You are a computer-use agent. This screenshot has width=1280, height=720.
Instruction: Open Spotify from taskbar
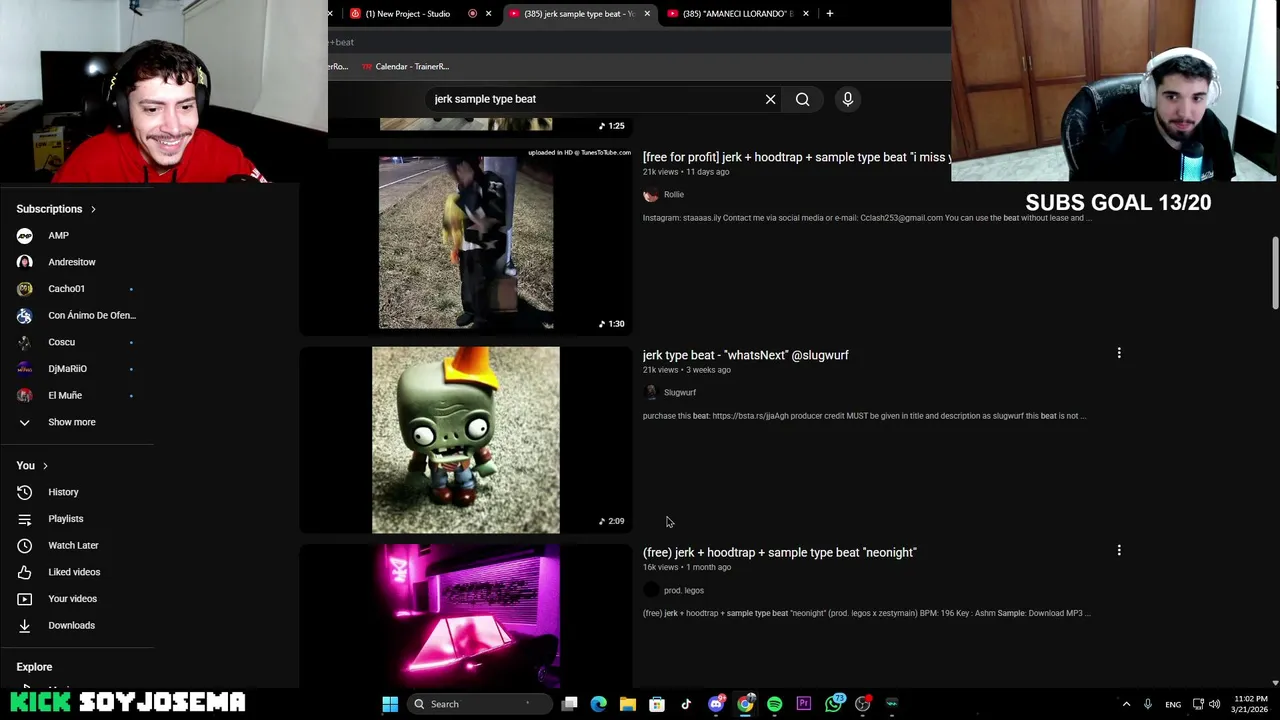pyautogui.click(x=774, y=704)
